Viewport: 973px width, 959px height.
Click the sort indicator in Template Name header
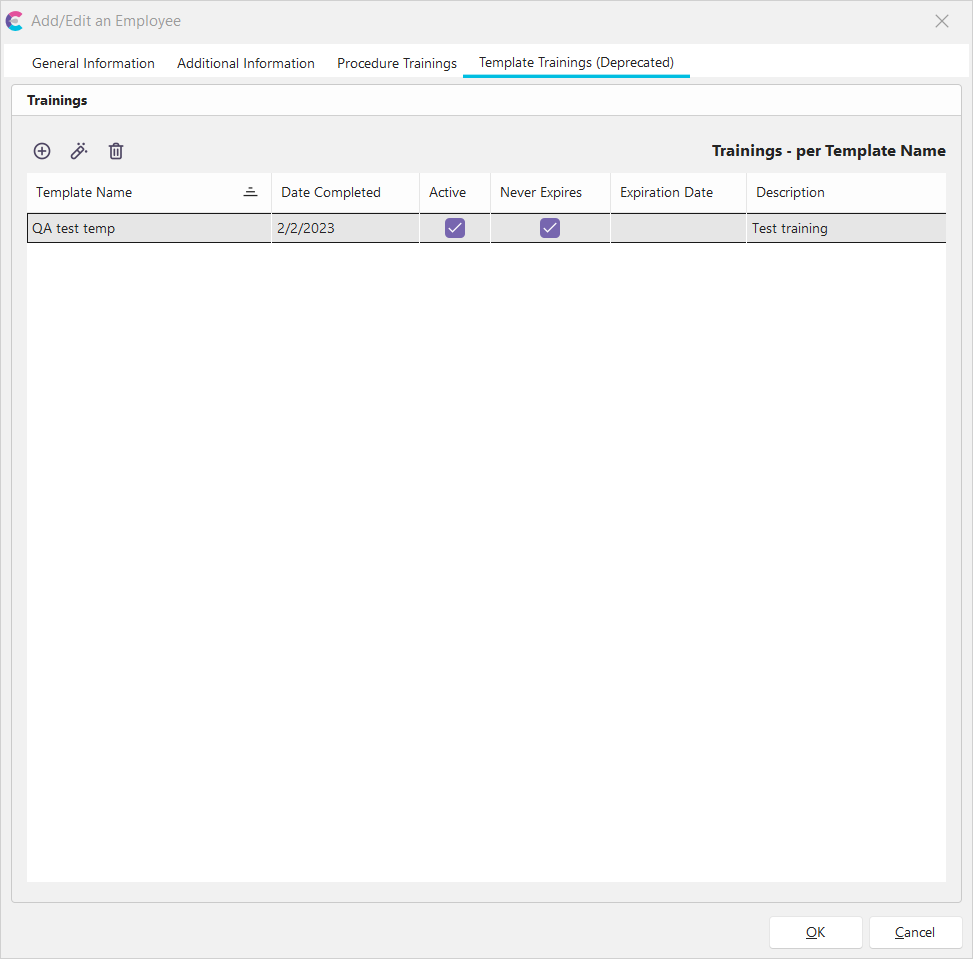click(x=250, y=192)
